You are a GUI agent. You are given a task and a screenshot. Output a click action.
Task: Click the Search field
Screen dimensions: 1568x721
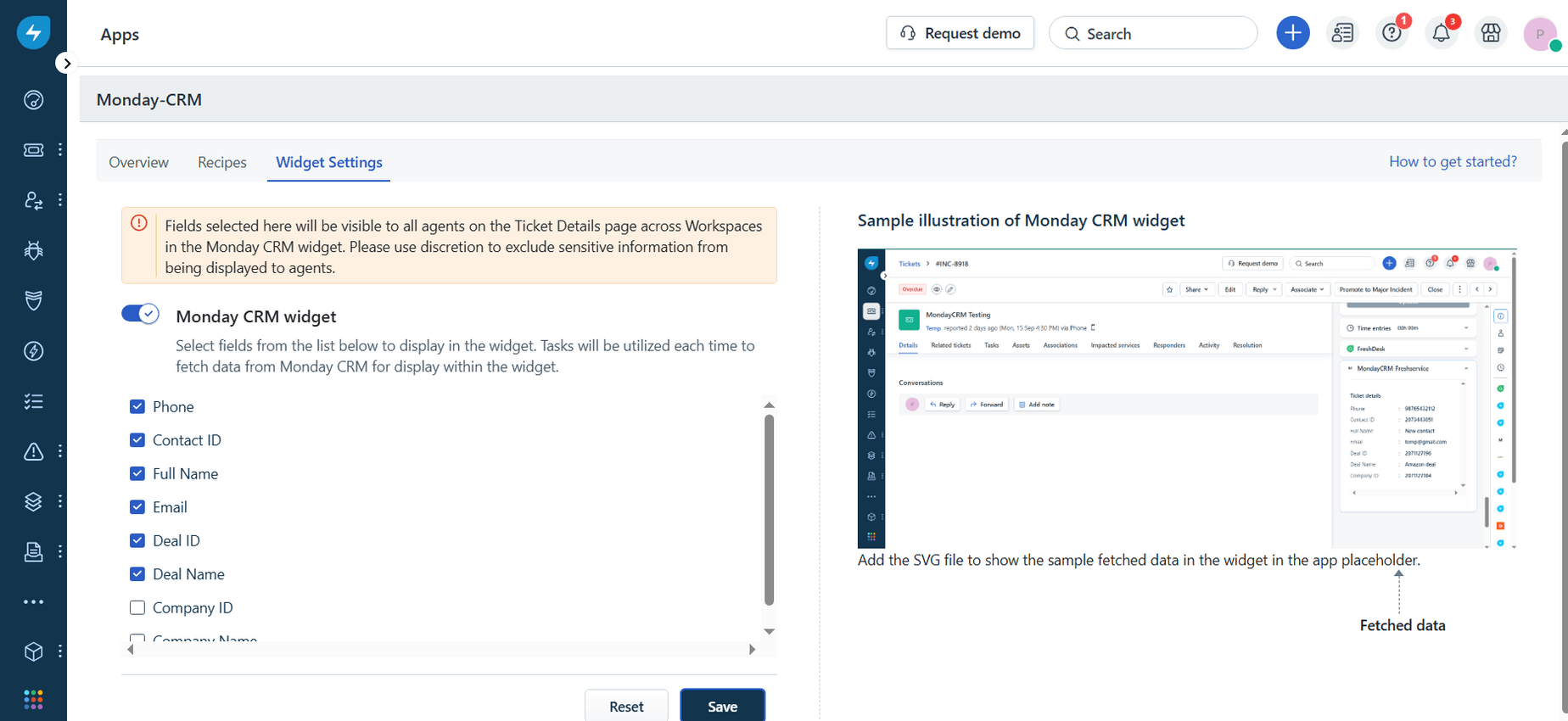coord(1153,33)
